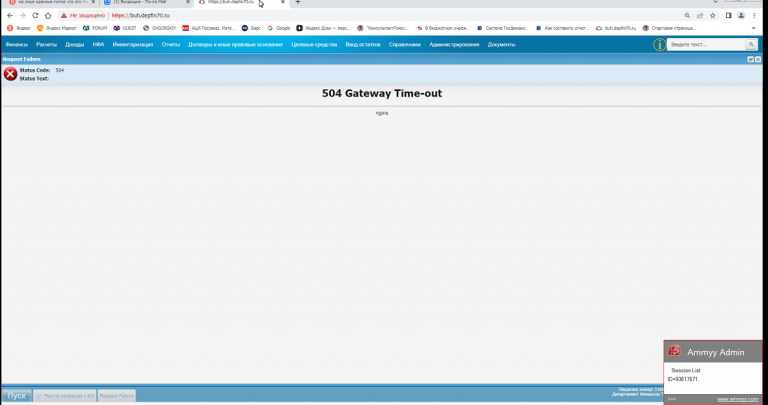Open the Расчеты menu
The image size is (768, 405).
tap(47, 45)
